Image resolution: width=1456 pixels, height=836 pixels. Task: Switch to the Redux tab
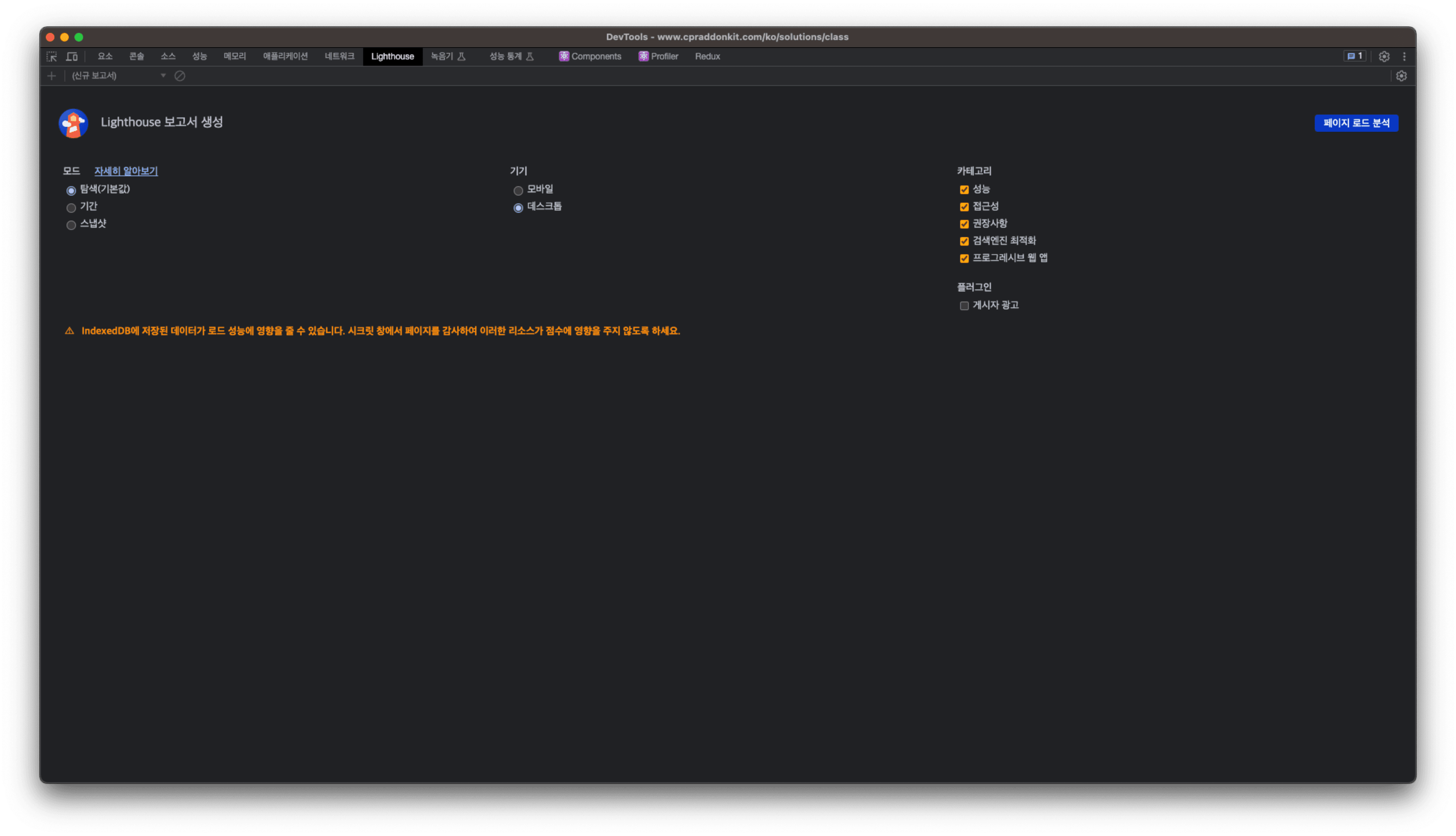click(x=707, y=56)
